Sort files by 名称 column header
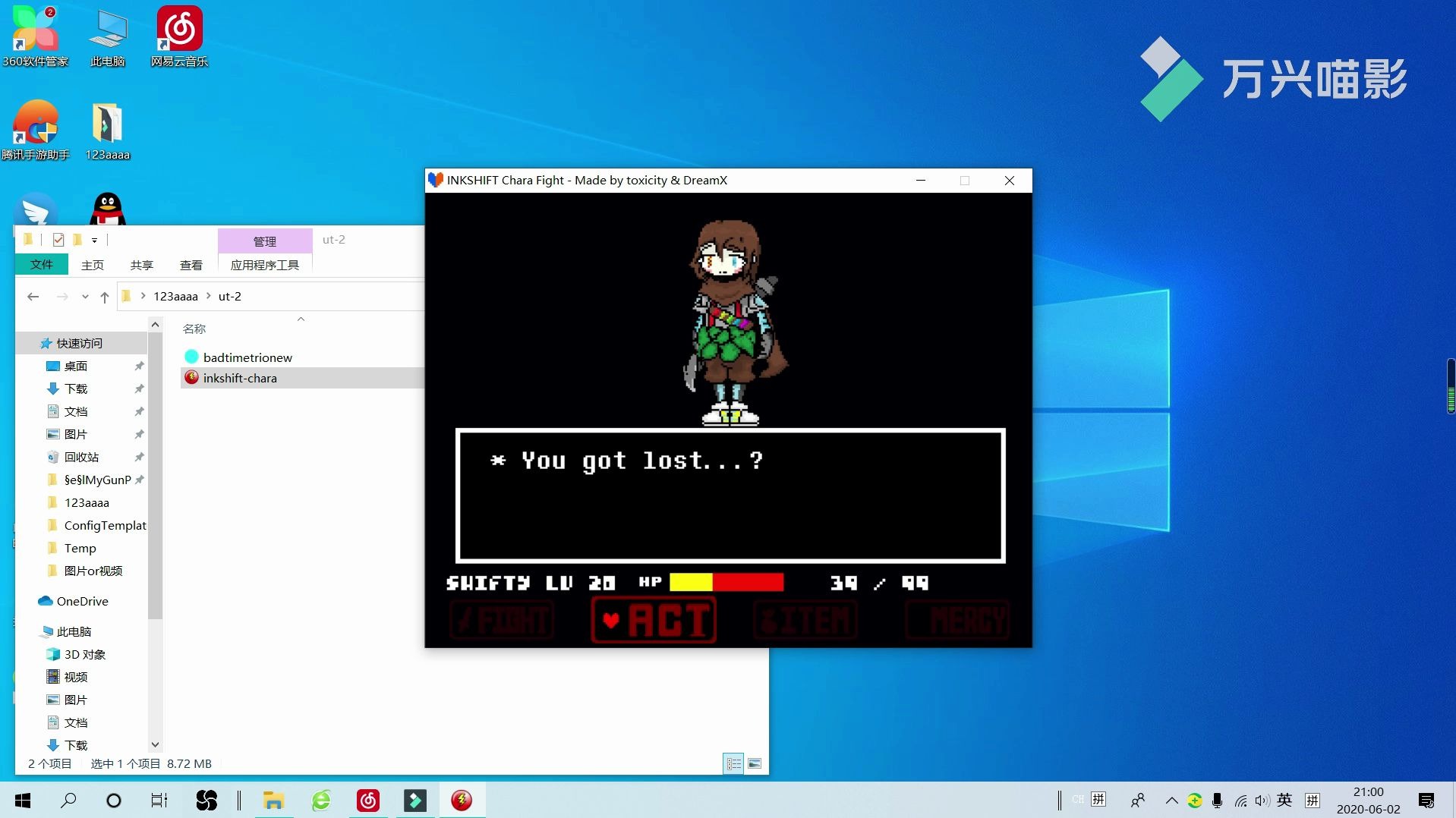This screenshot has width=1456, height=818. pyautogui.click(x=194, y=329)
